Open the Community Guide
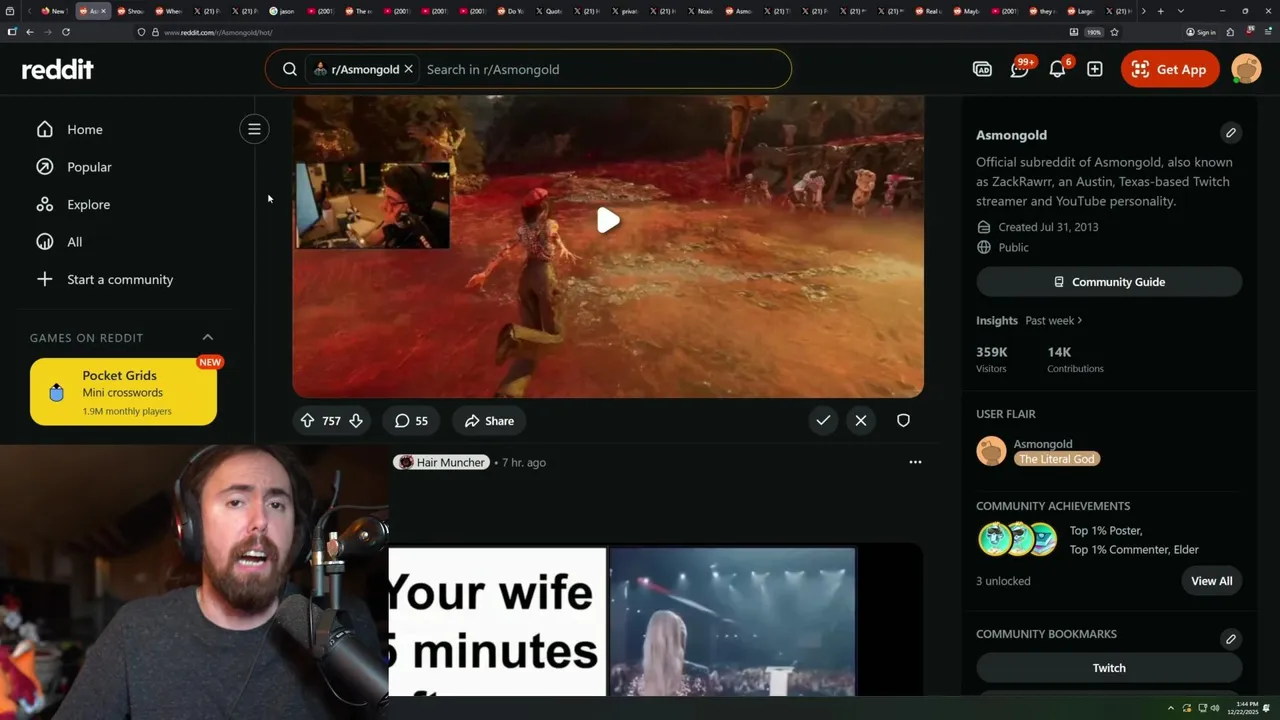The width and height of the screenshot is (1280, 720). [x=1109, y=282]
